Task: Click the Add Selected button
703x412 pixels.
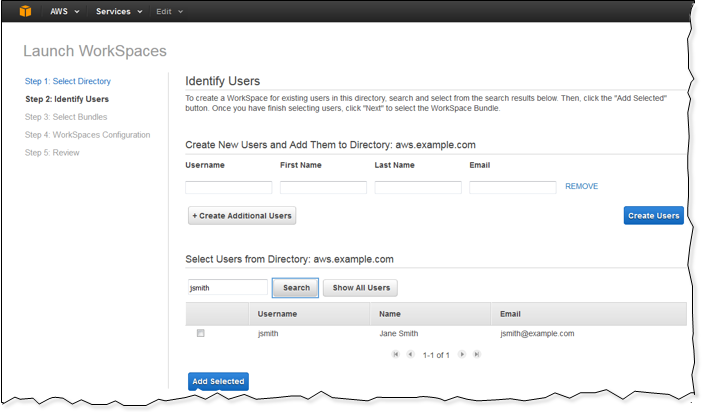Action: (x=218, y=382)
